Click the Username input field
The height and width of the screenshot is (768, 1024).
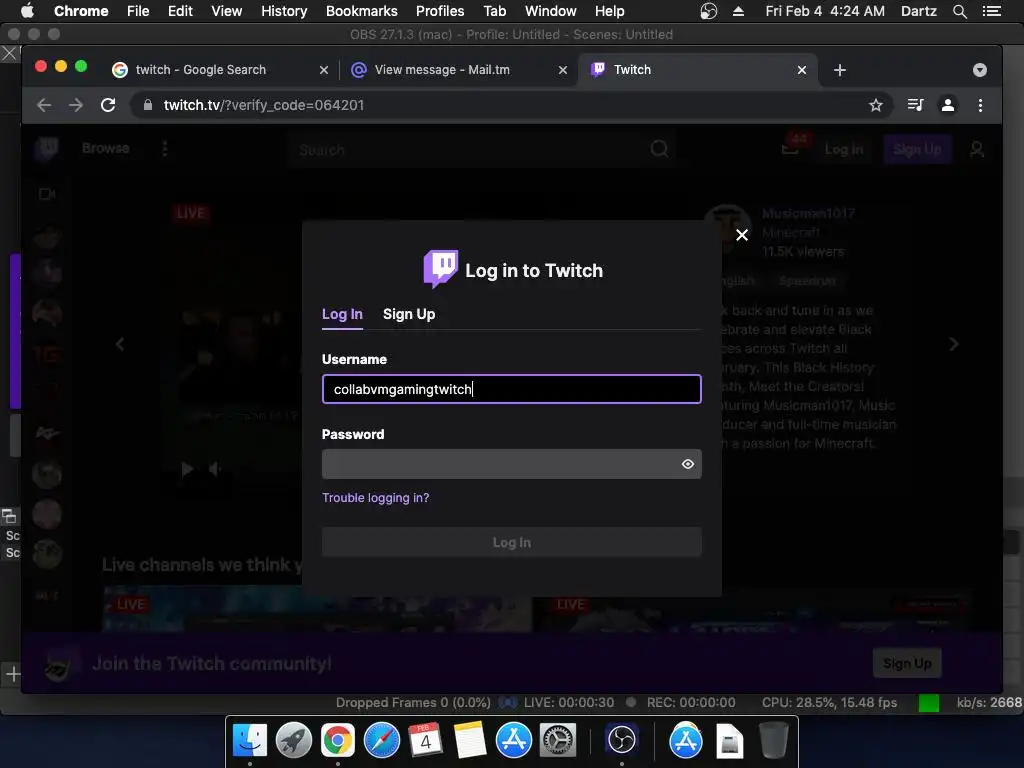511,389
